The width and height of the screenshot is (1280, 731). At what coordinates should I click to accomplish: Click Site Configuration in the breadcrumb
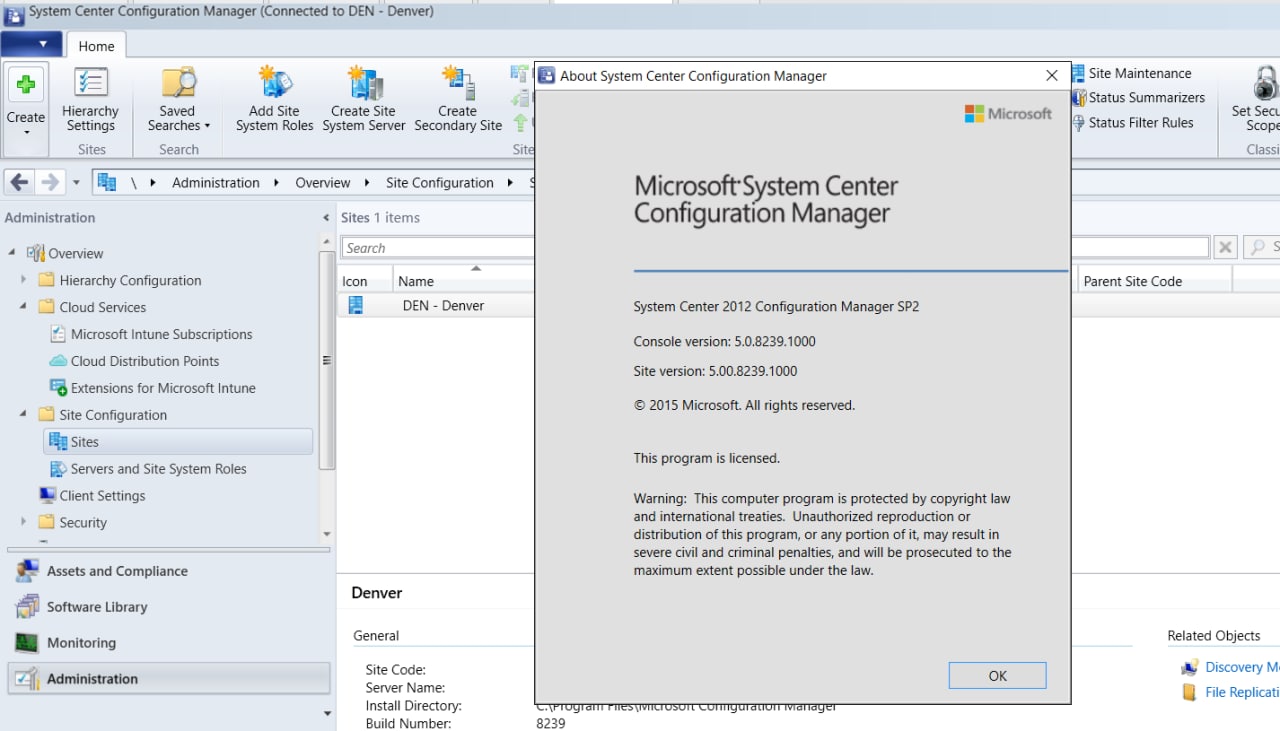(439, 183)
